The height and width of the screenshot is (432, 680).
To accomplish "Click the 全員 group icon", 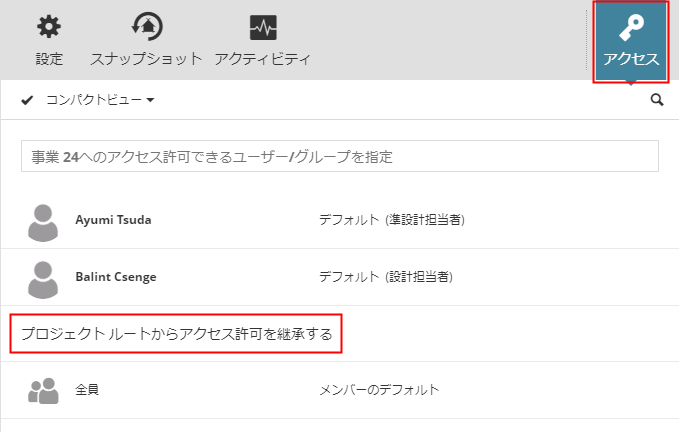I will pyautogui.click(x=43, y=390).
